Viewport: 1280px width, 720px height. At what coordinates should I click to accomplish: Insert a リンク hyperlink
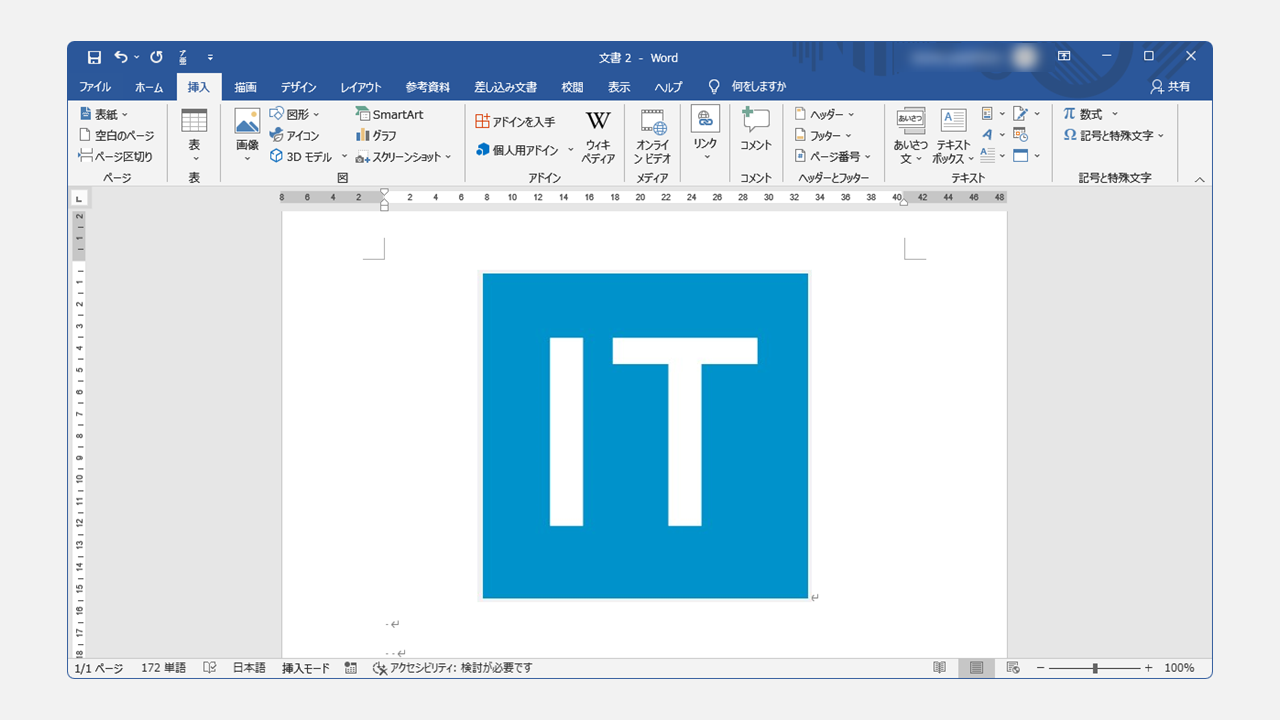pyautogui.click(x=705, y=134)
